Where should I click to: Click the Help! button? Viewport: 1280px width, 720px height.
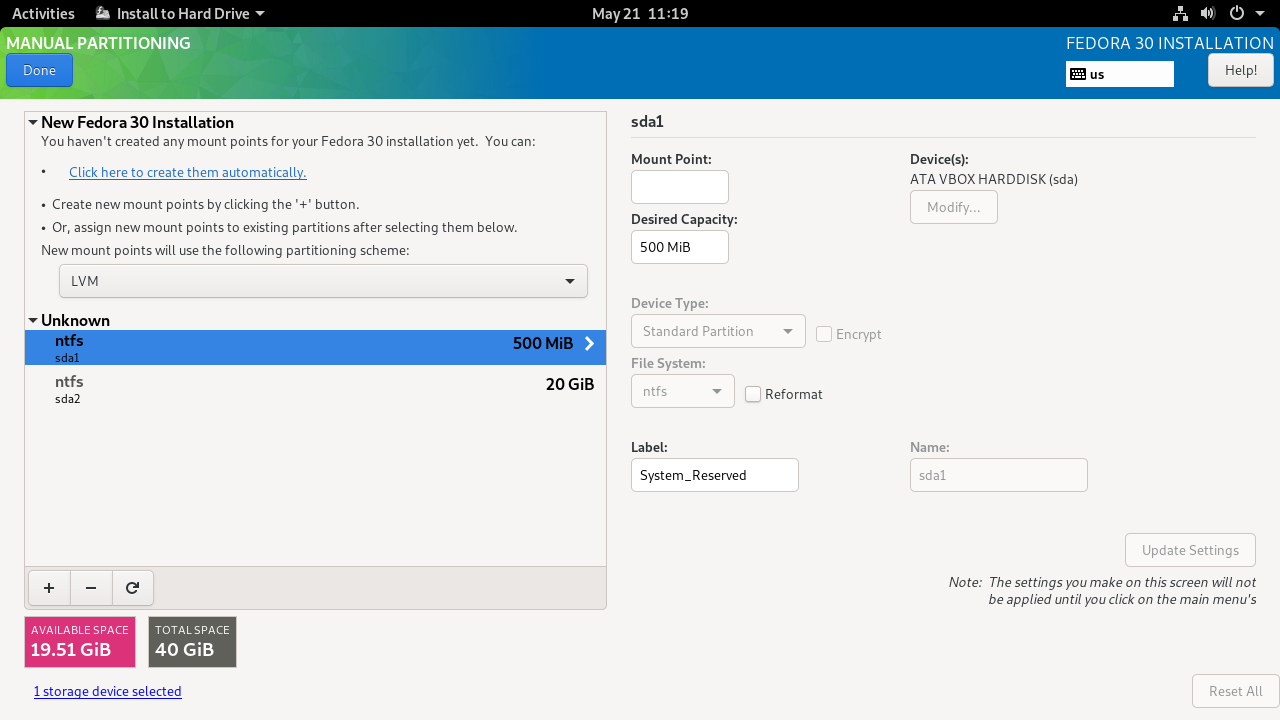tap(1241, 70)
